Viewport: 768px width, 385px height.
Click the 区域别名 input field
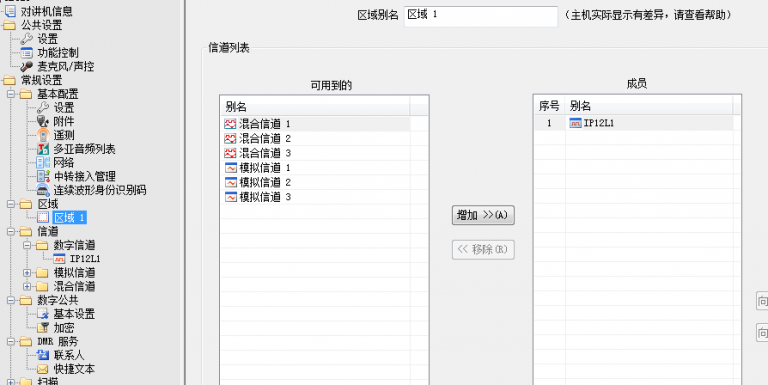point(480,16)
